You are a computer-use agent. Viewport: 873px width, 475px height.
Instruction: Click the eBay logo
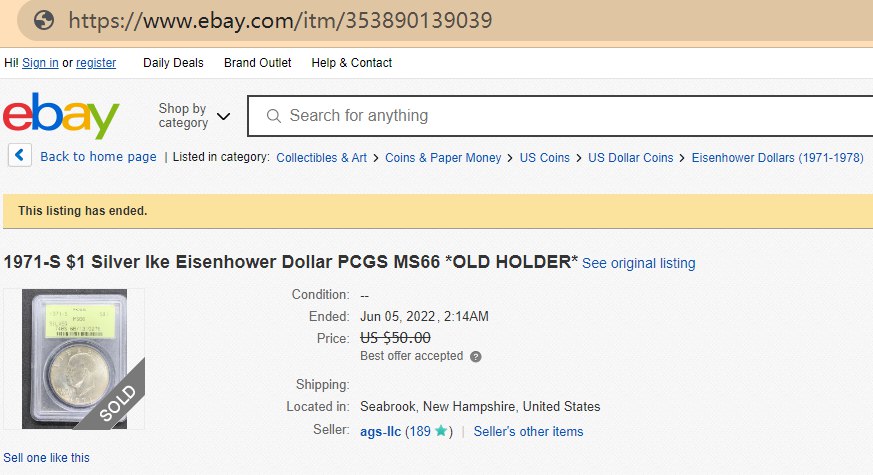[x=61, y=116]
